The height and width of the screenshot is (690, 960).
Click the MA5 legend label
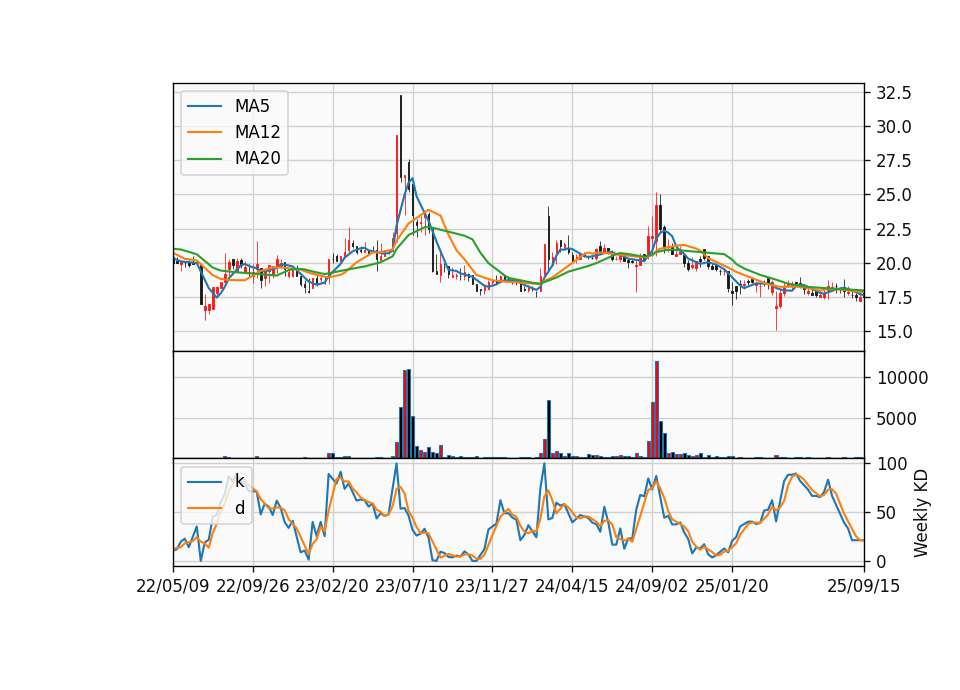tap(252, 106)
